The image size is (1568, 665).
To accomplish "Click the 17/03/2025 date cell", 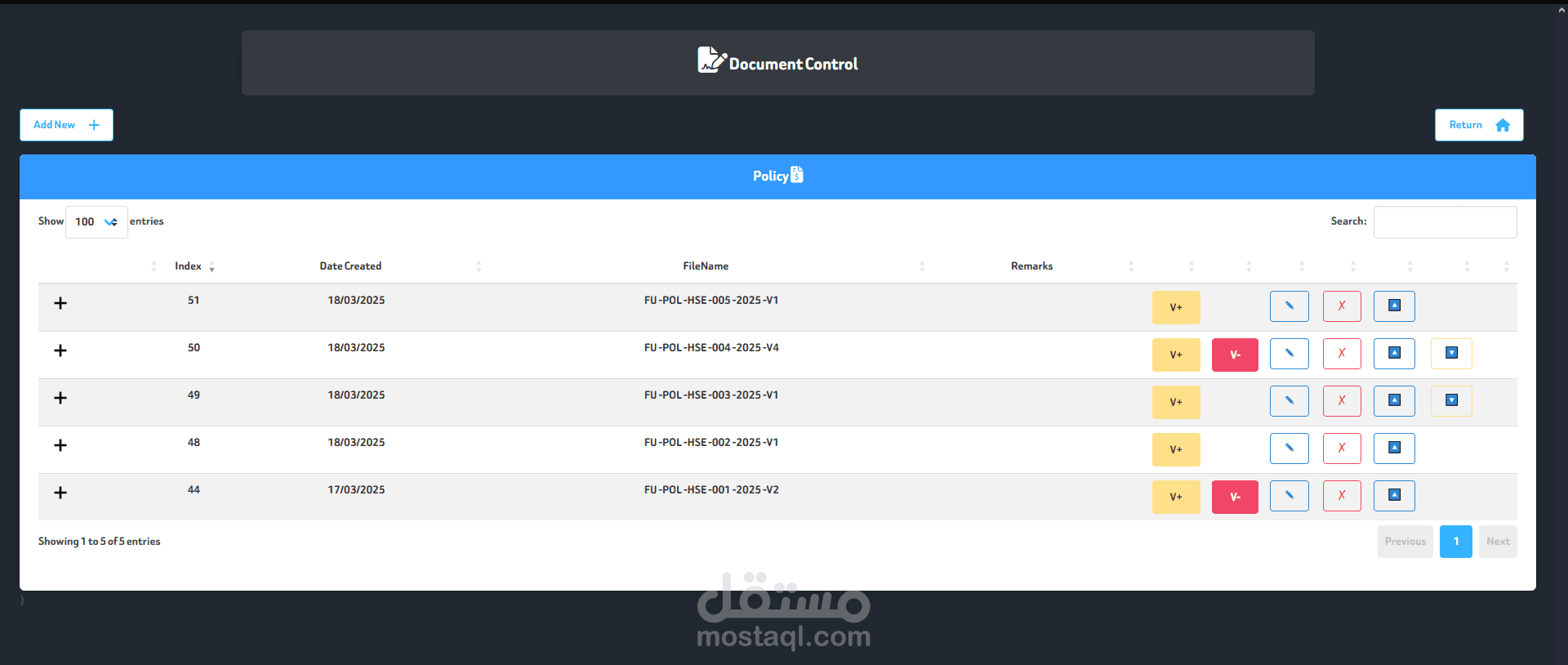I will [356, 490].
